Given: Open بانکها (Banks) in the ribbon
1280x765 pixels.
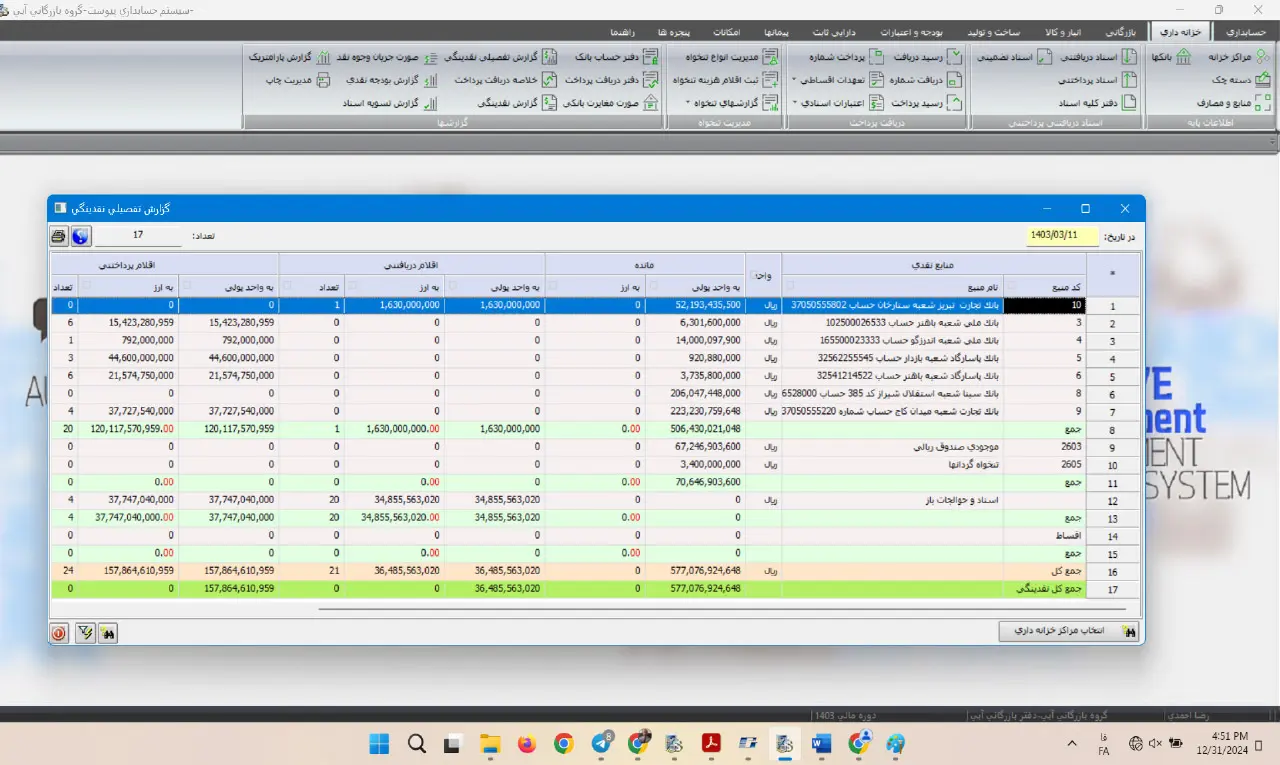Looking at the screenshot, I should [1170, 57].
